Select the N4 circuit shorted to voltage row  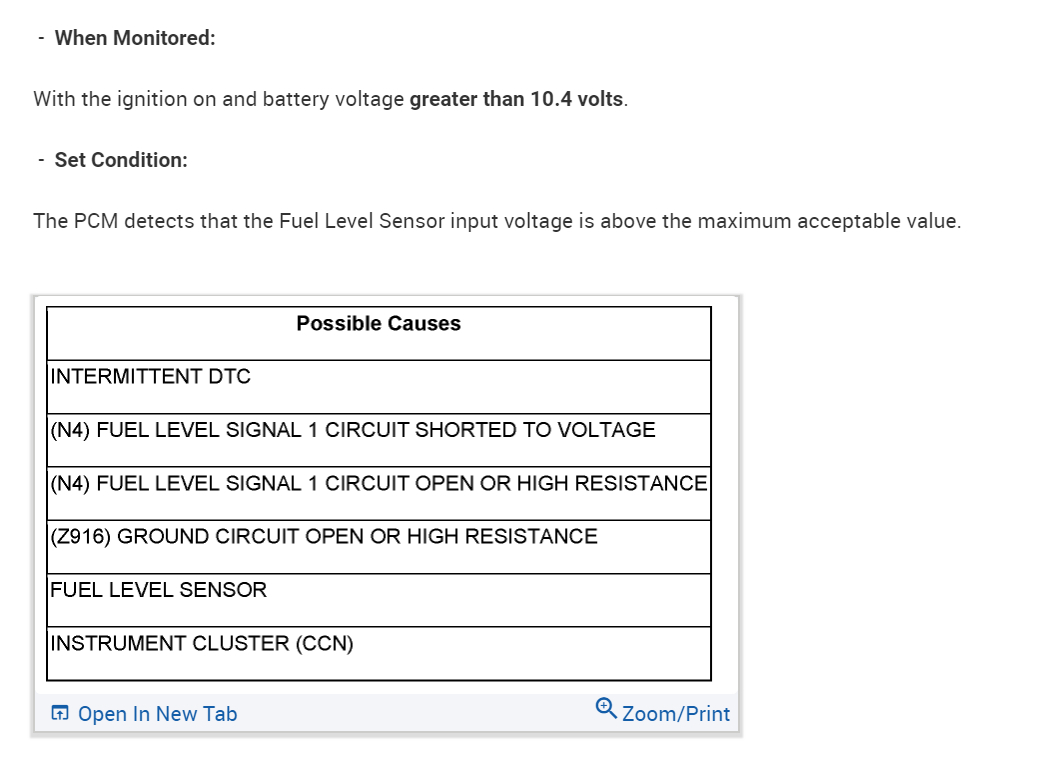click(x=353, y=430)
